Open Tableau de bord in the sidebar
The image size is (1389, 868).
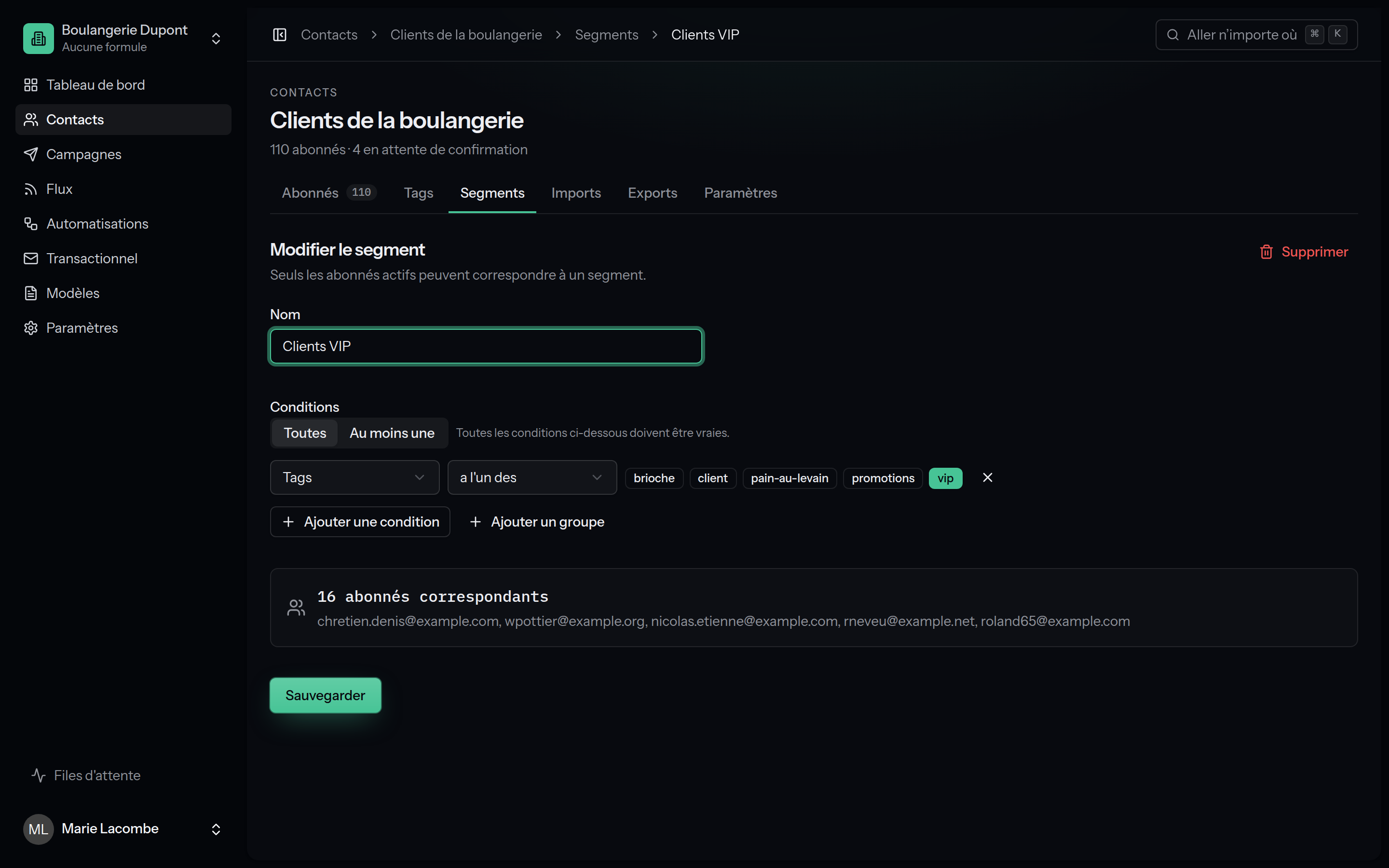pyautogui.click(x=123, y=85)
